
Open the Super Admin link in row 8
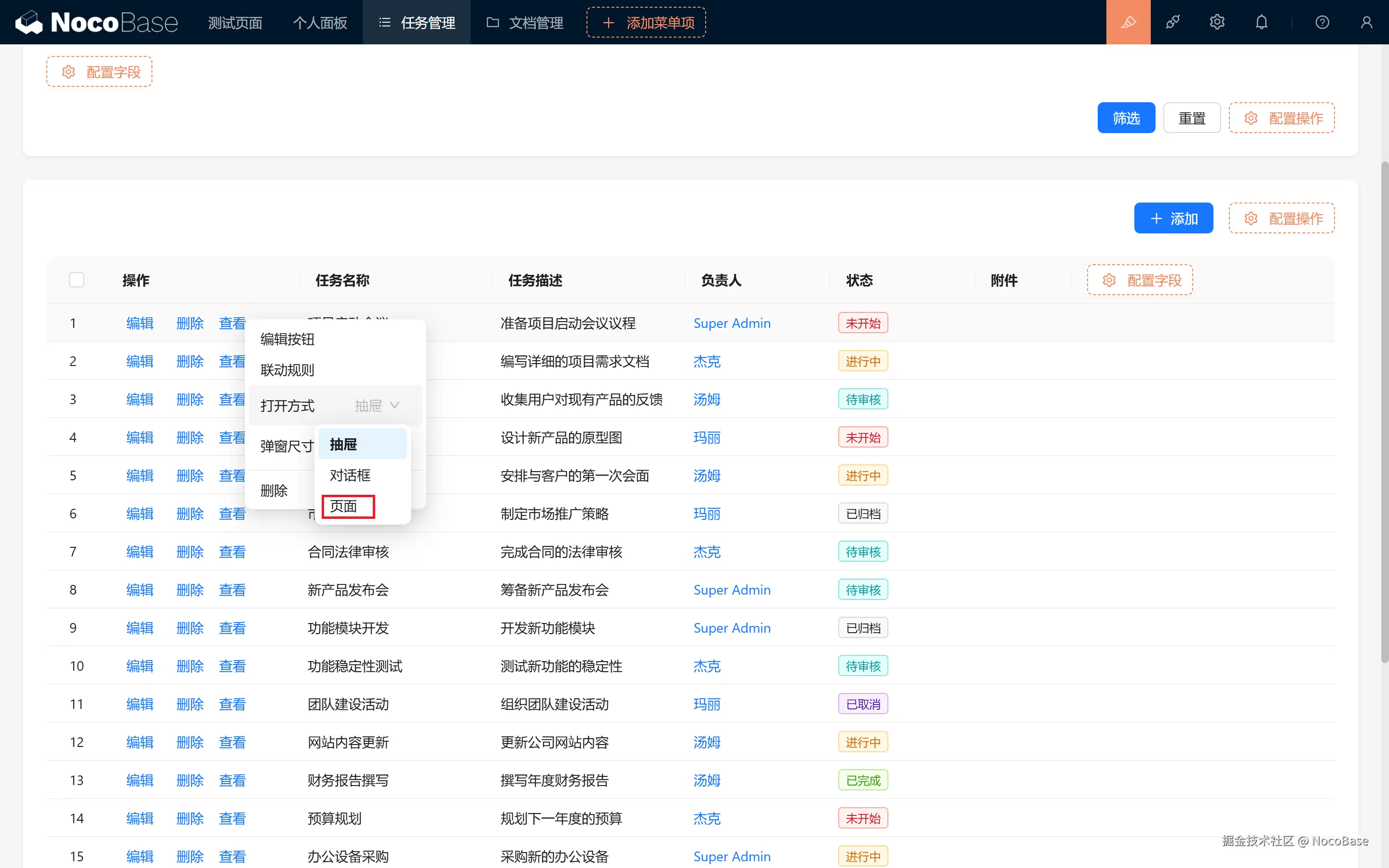[732, 590]
